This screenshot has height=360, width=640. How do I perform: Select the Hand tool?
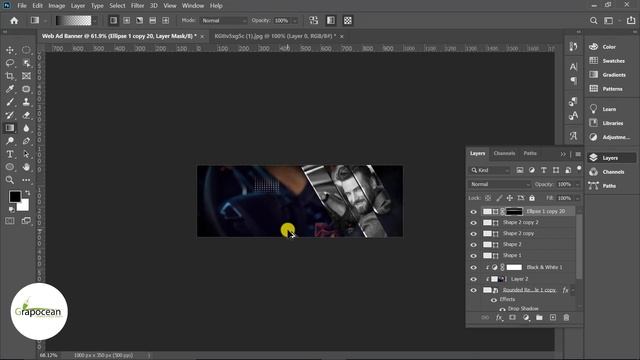click(26, 167)
